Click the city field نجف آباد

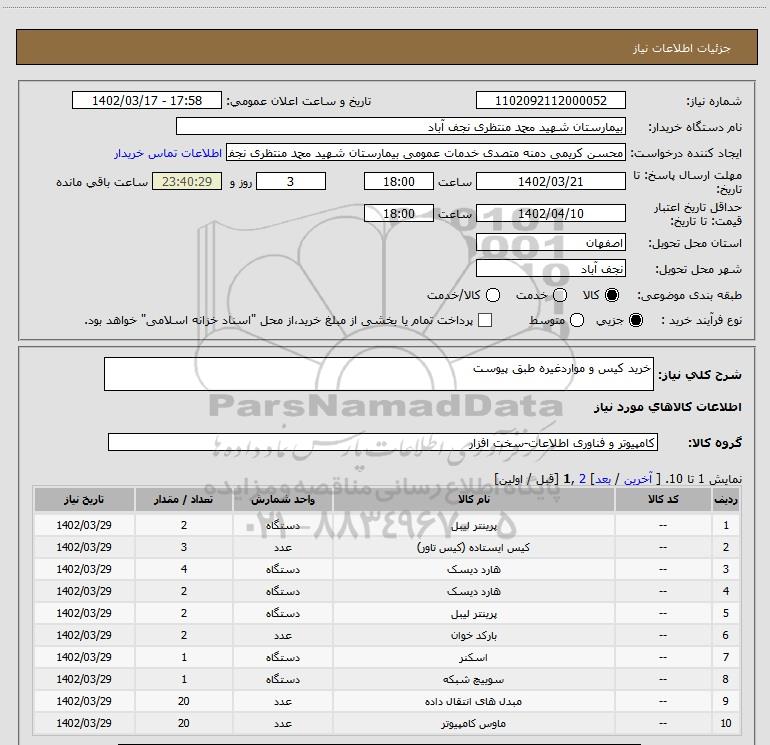pos(550,269)
